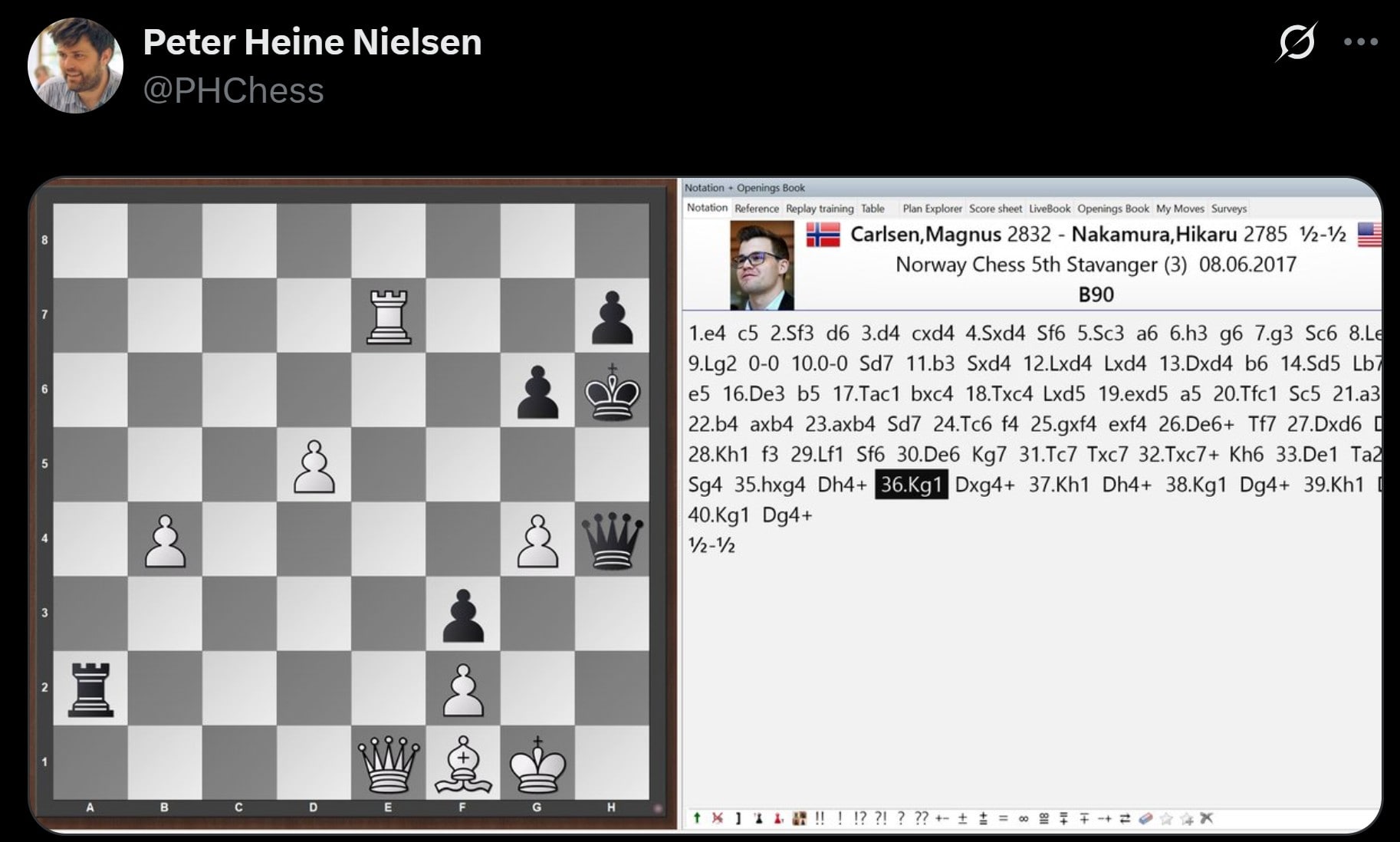Apply the compensation evaluation symbol

pos(1043,818)
